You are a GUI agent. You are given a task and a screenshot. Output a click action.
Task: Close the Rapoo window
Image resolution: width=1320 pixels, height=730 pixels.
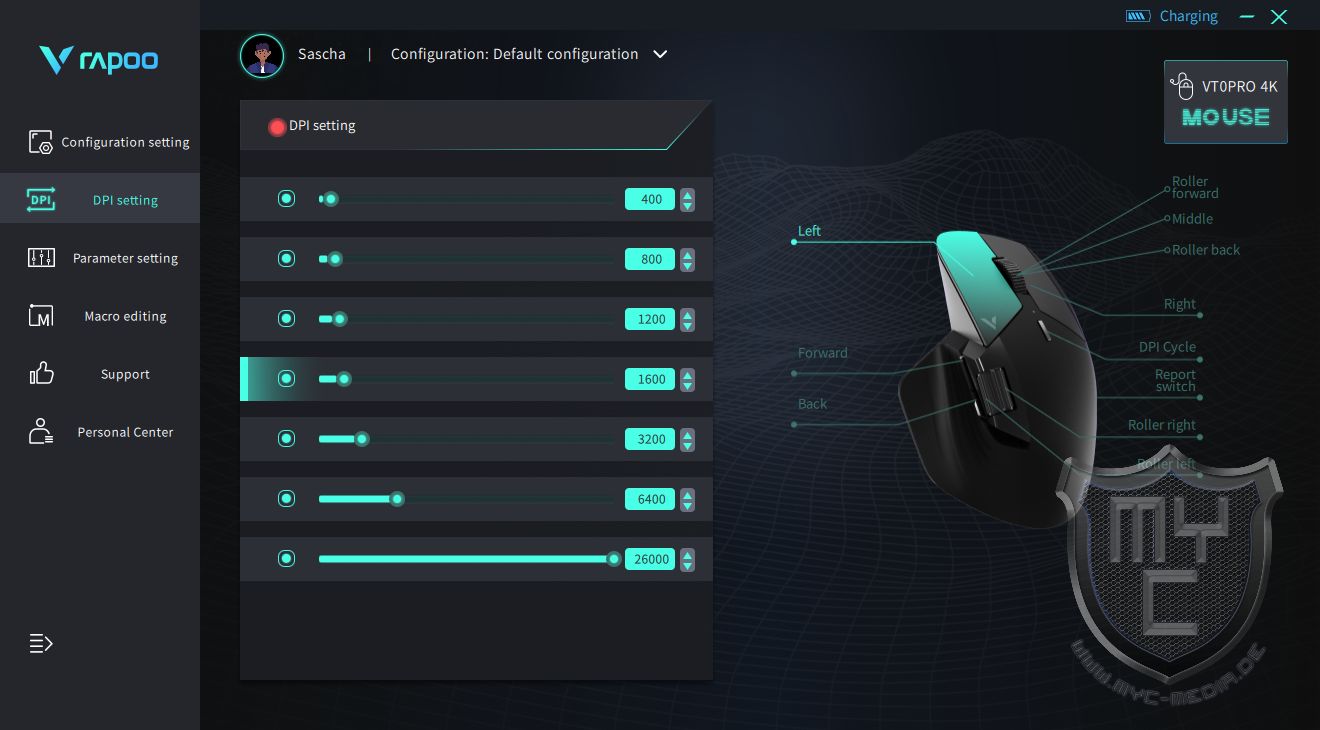[x=1279, y=16]
